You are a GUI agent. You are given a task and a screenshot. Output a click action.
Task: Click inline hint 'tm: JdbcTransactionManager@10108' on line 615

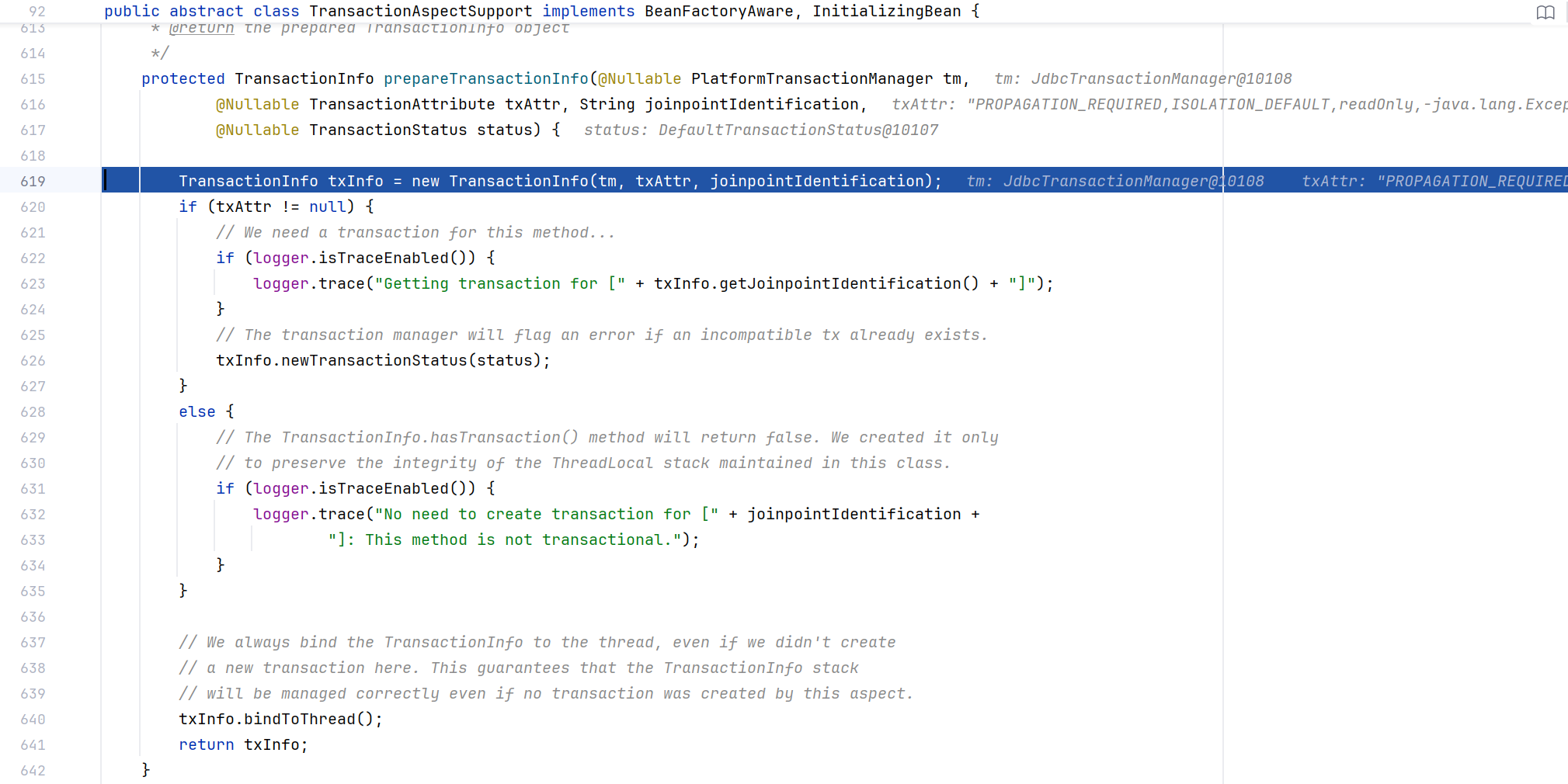coord(1143,78)
